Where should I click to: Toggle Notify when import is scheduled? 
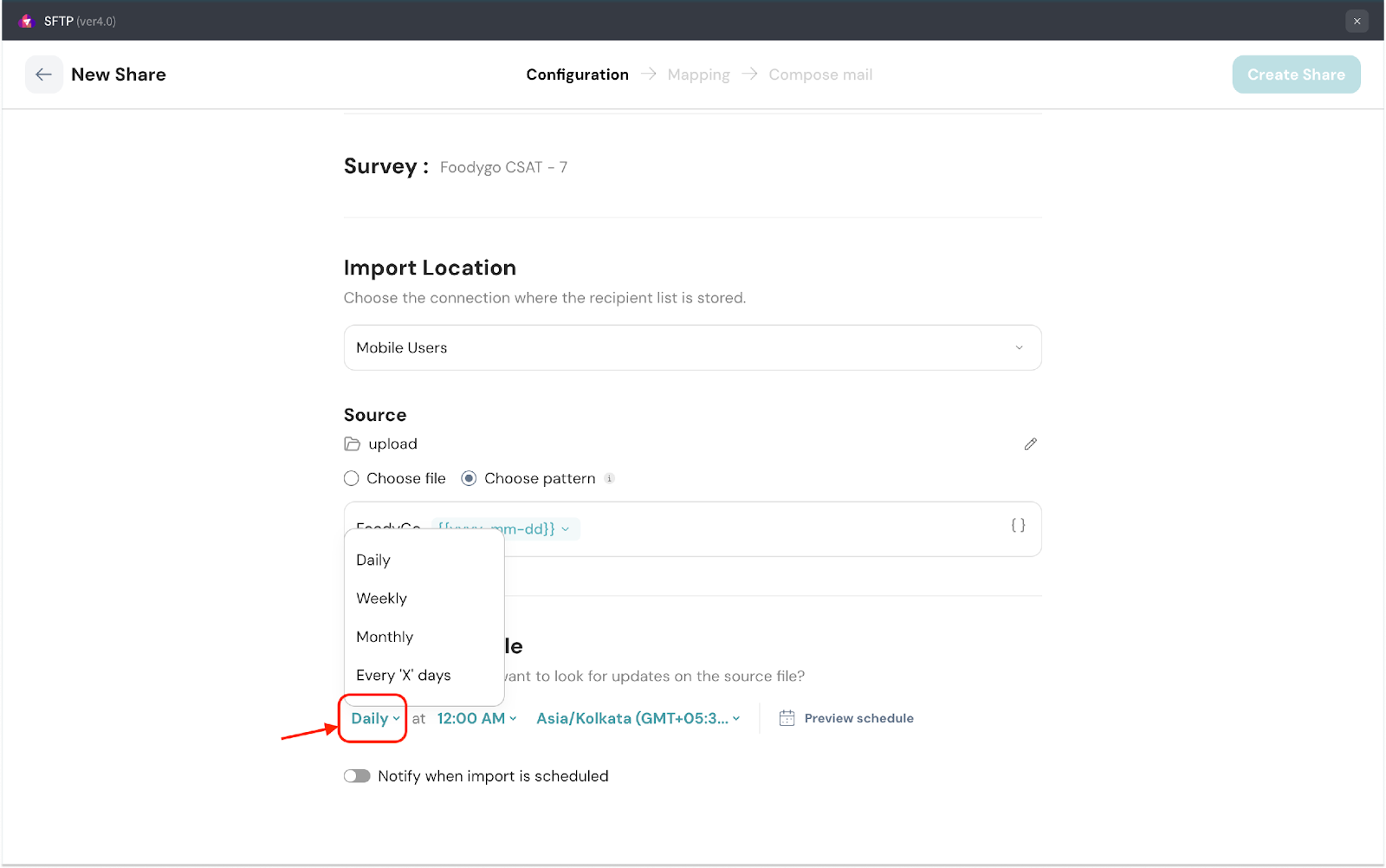click(357, 776)
